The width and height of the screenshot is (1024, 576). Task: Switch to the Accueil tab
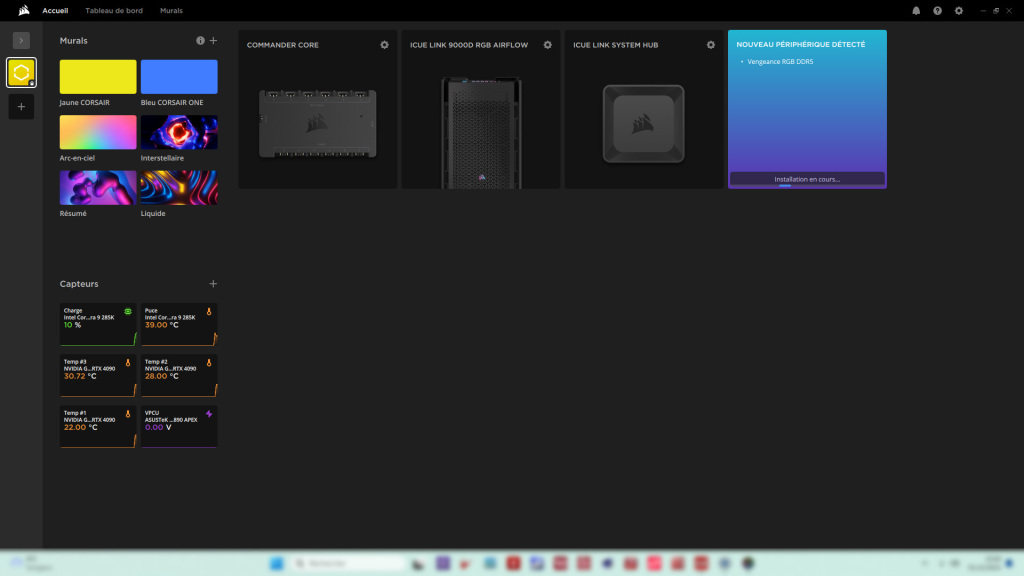point(56,10)
